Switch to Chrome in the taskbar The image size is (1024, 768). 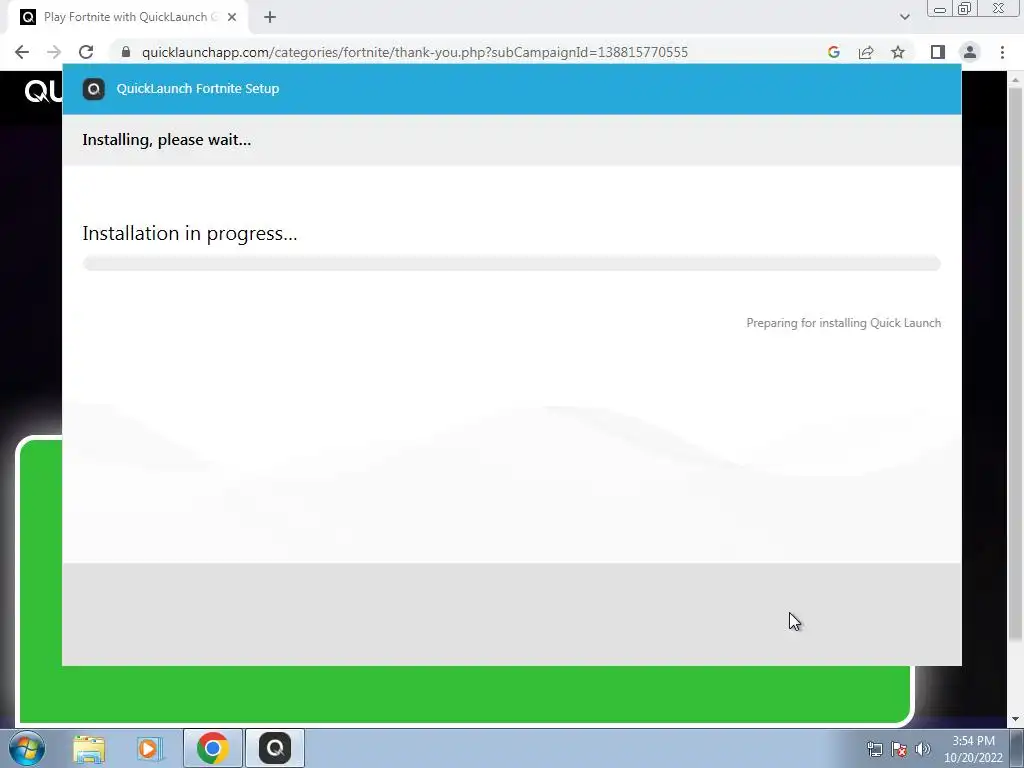[x=212, y=748]
